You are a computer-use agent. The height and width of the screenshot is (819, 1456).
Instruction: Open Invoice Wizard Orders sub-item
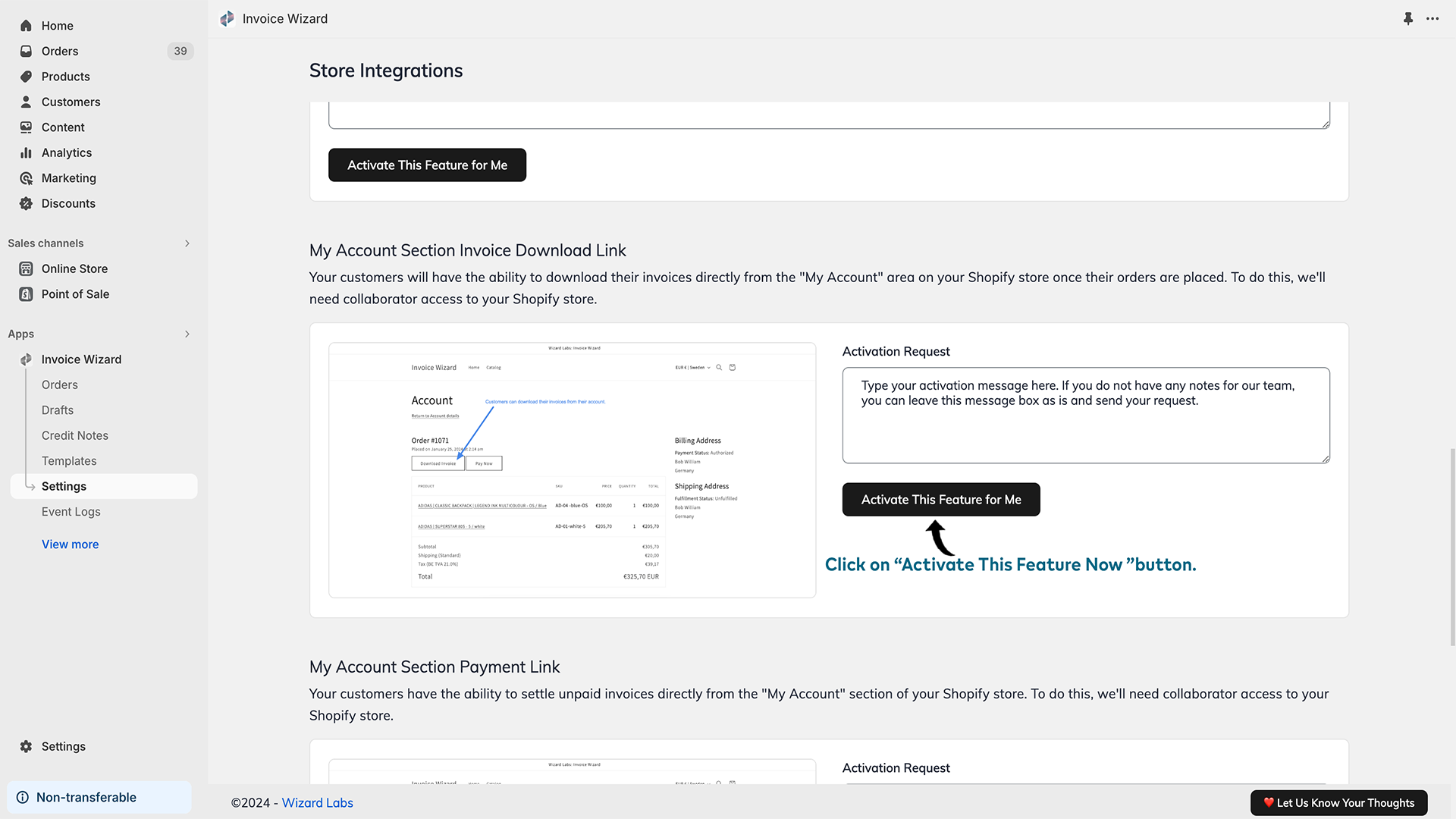[x=60, y=384]
